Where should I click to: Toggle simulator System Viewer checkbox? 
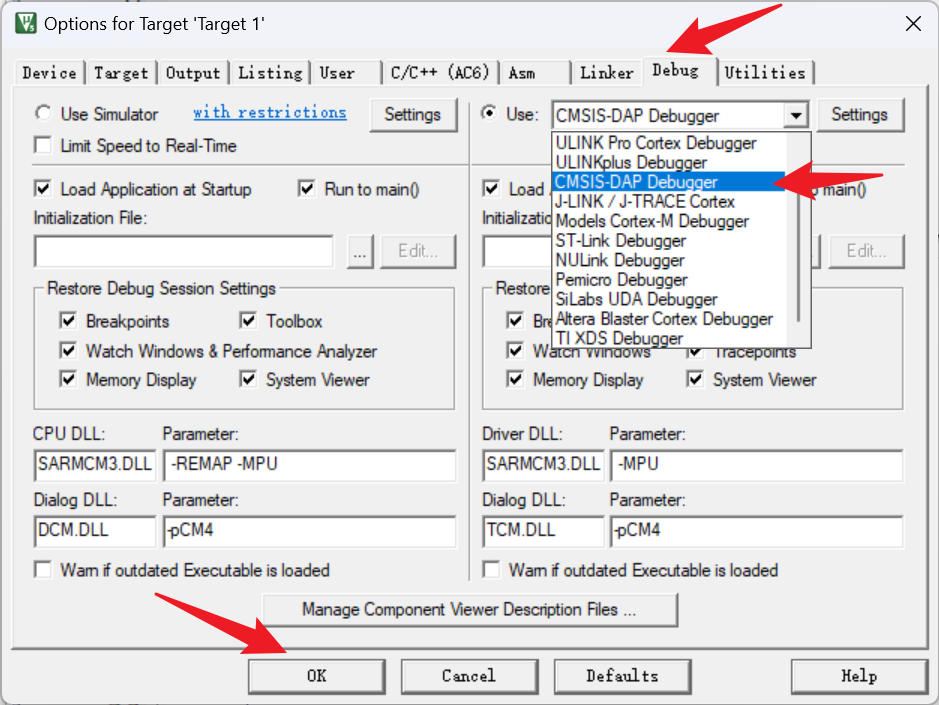(248, 379)
